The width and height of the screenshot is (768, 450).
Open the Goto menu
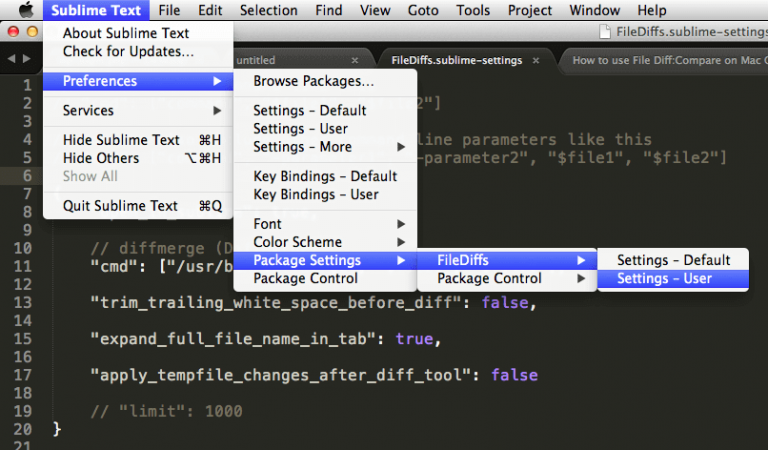click(423, 10)
